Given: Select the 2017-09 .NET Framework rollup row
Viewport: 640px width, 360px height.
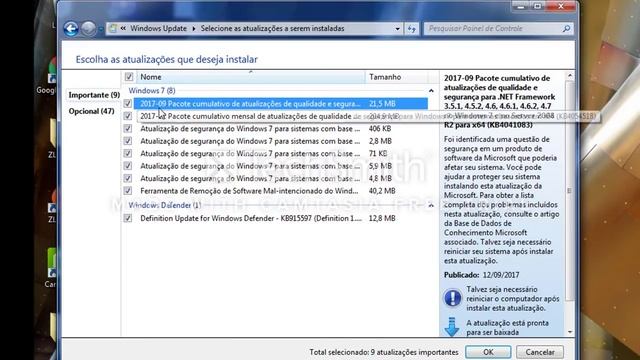Looking at the screenshot, I should point(281,104).
